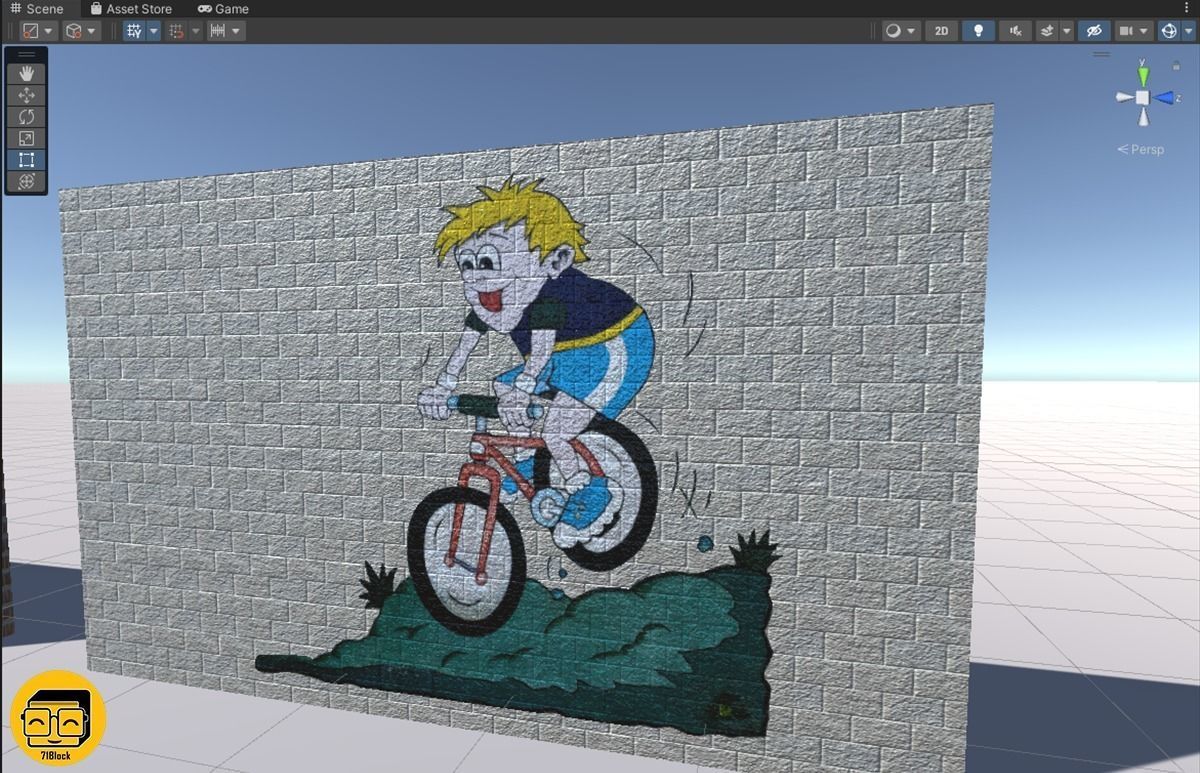This screenshot has width=1200, height=773.
Task: Open the global/local rotation dropdown arrow
Action: [91, 31]
